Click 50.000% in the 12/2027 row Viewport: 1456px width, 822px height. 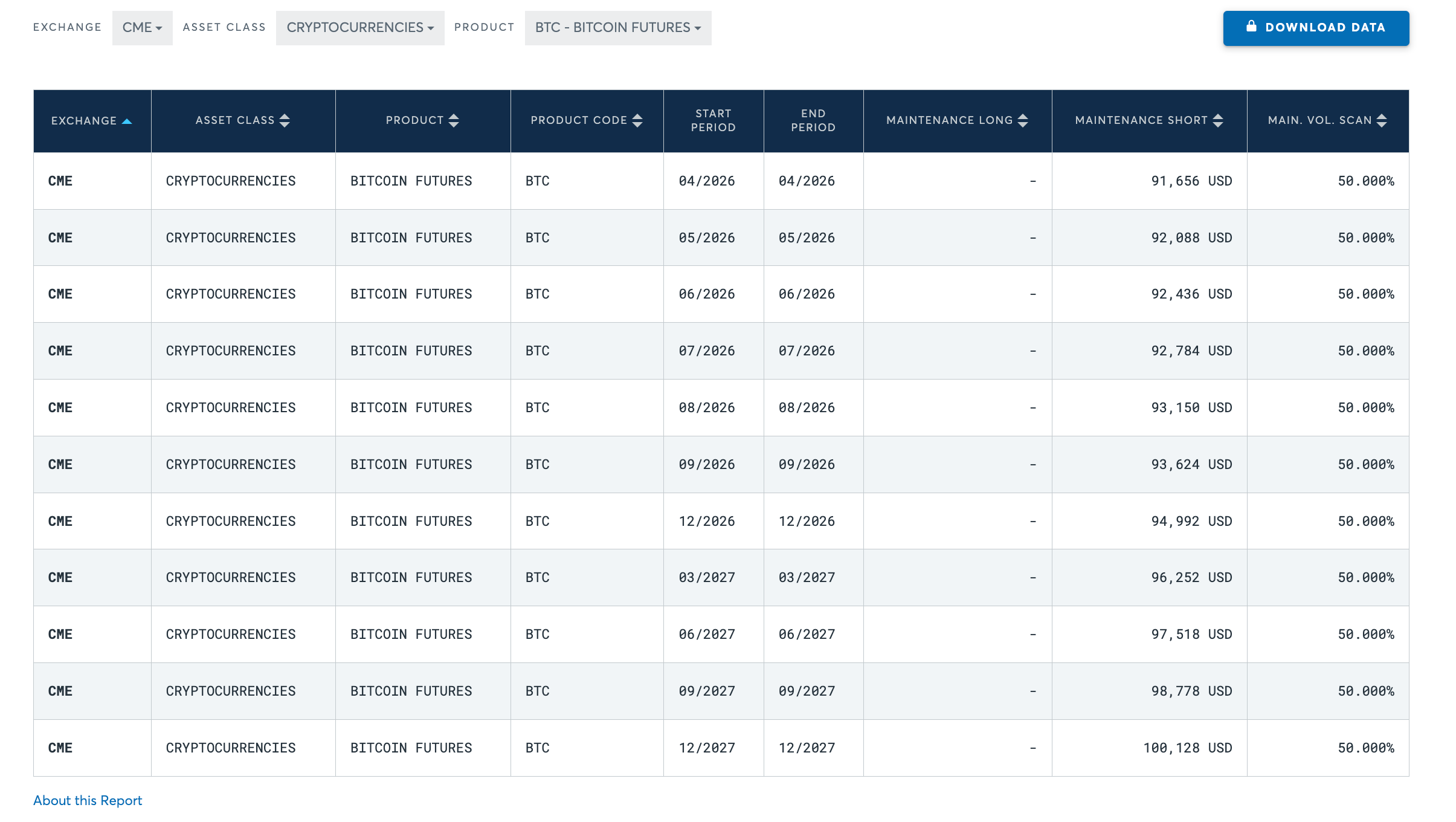tap(1366, 748)
